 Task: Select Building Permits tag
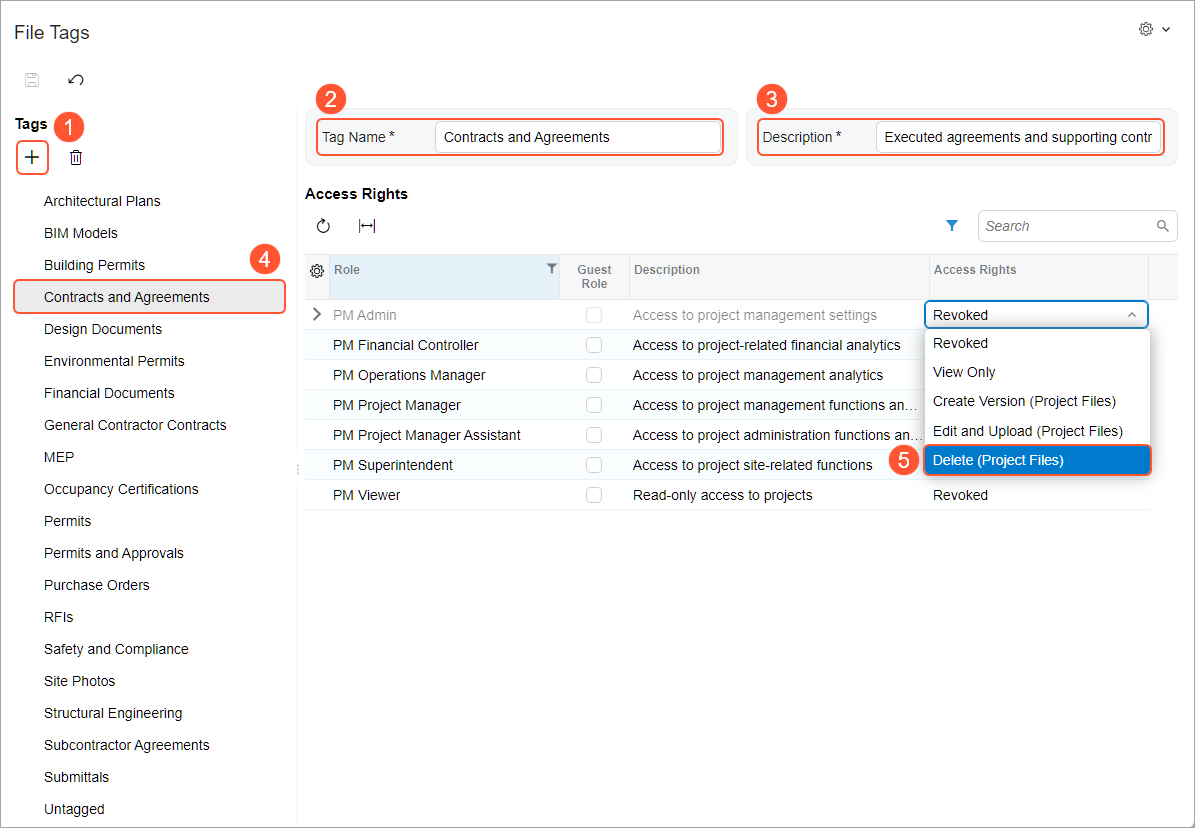pos(95,265)
